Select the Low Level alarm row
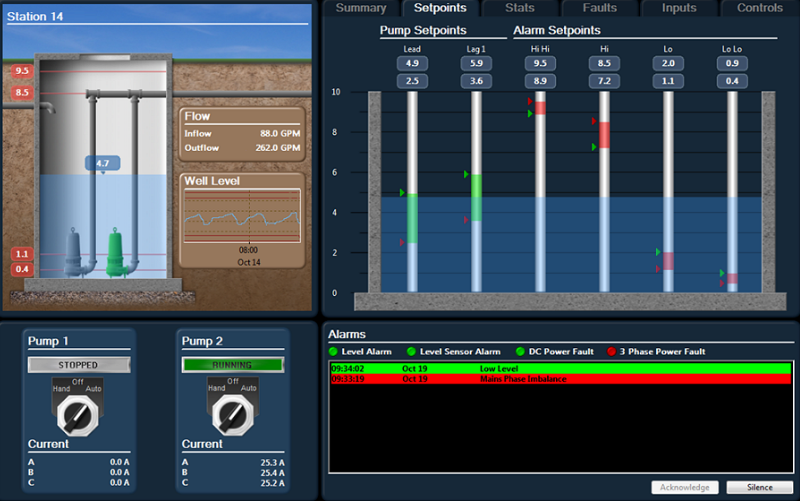Image resolution: width=800 pixels, height=503 pixels. pos(561,368)
